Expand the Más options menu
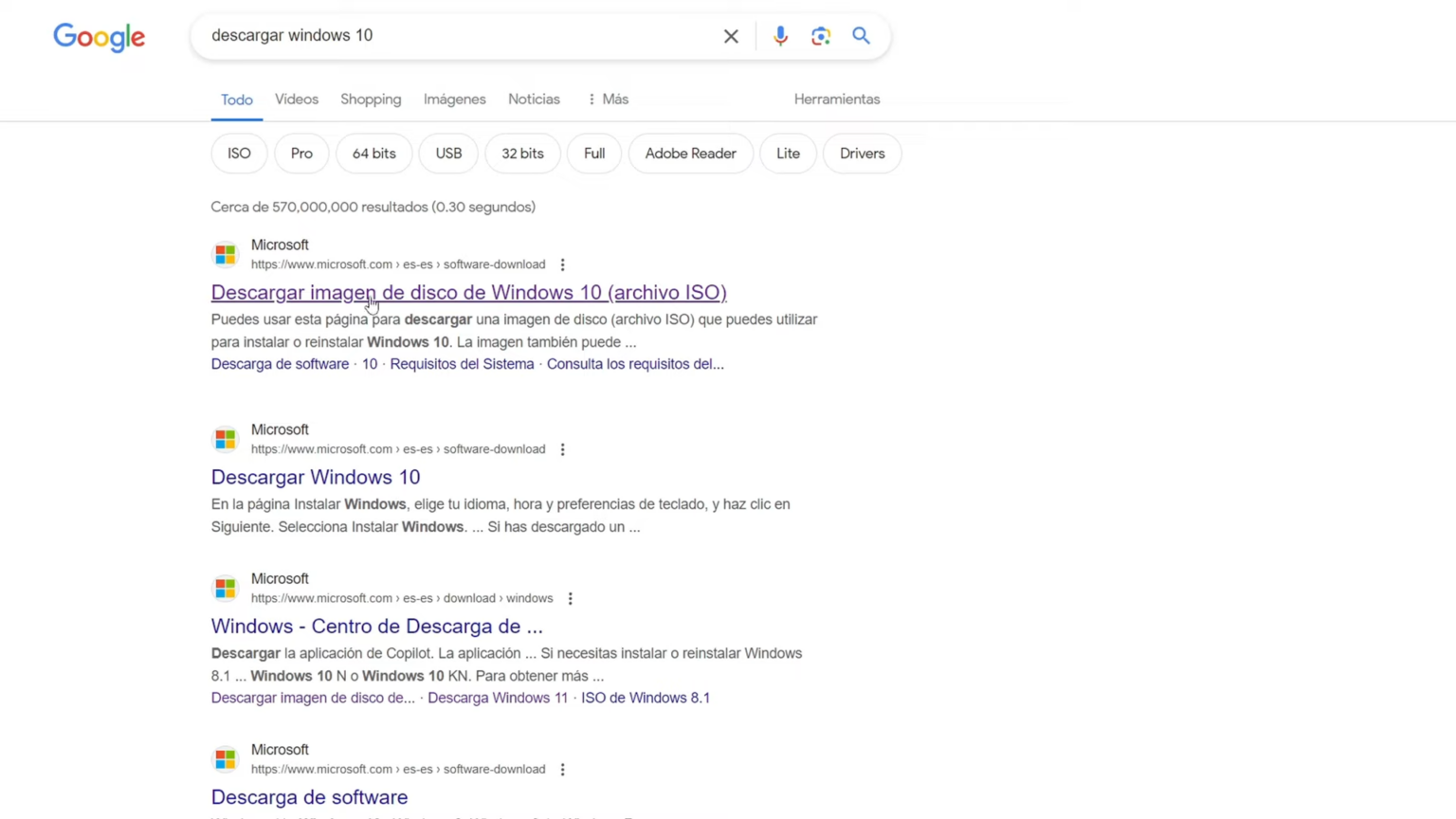Screen dimensions: 1456x819 pos(610,99)
